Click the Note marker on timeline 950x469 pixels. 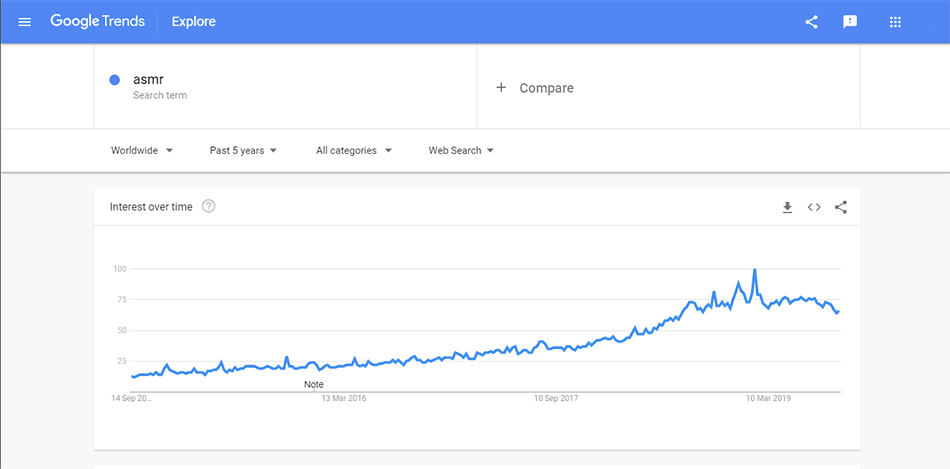314,384
